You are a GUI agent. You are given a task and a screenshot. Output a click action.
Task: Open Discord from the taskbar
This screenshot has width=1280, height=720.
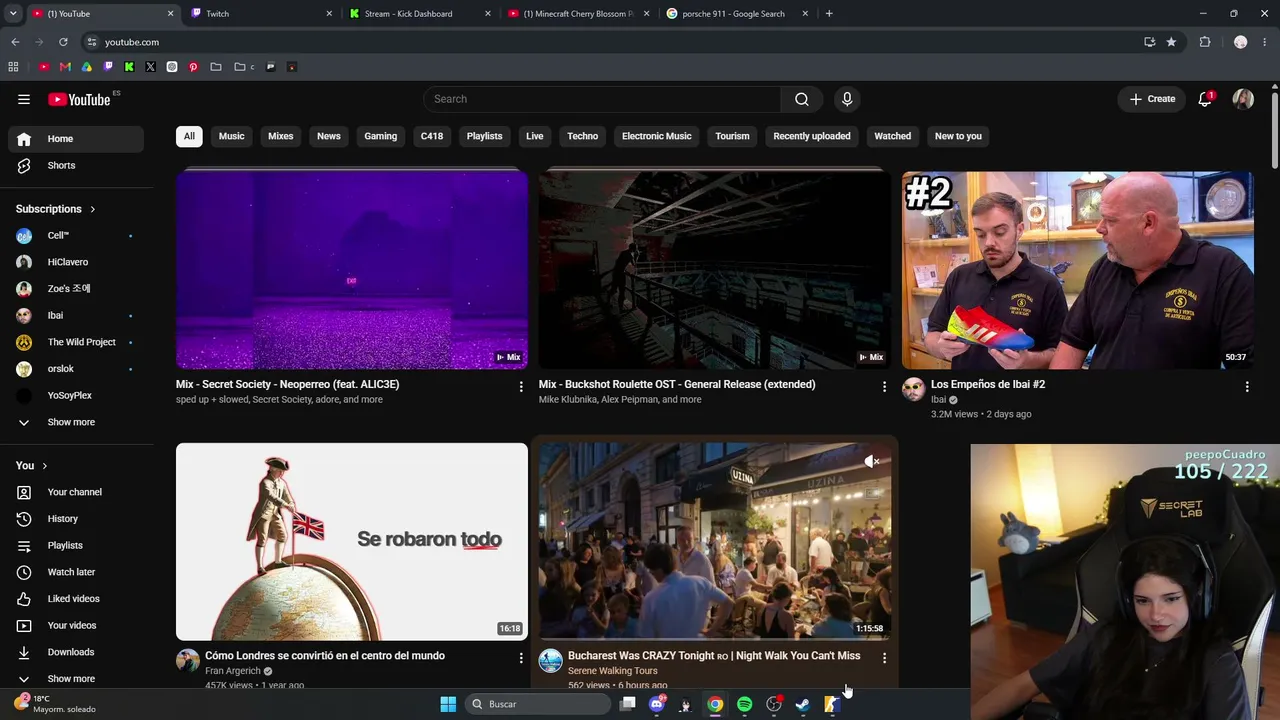[657, 704]
